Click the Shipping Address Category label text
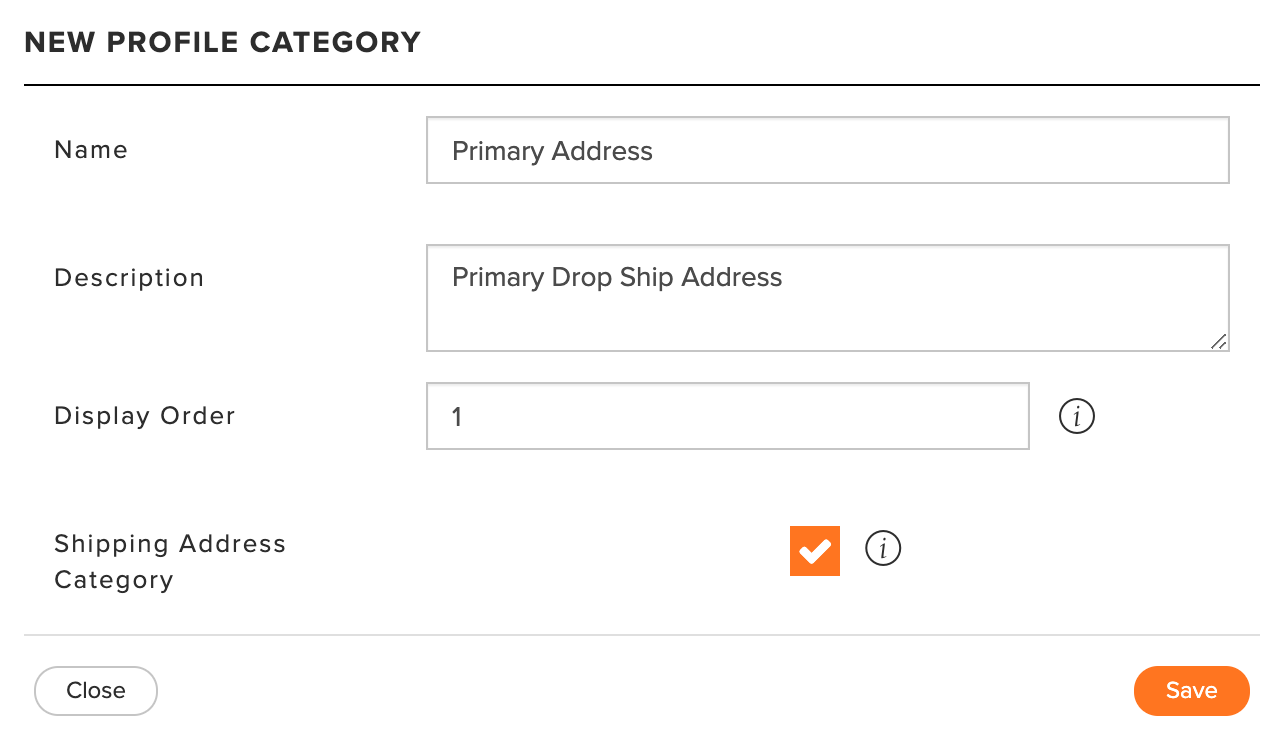This screenshot has height=748, width=1284. coord(170,562)
